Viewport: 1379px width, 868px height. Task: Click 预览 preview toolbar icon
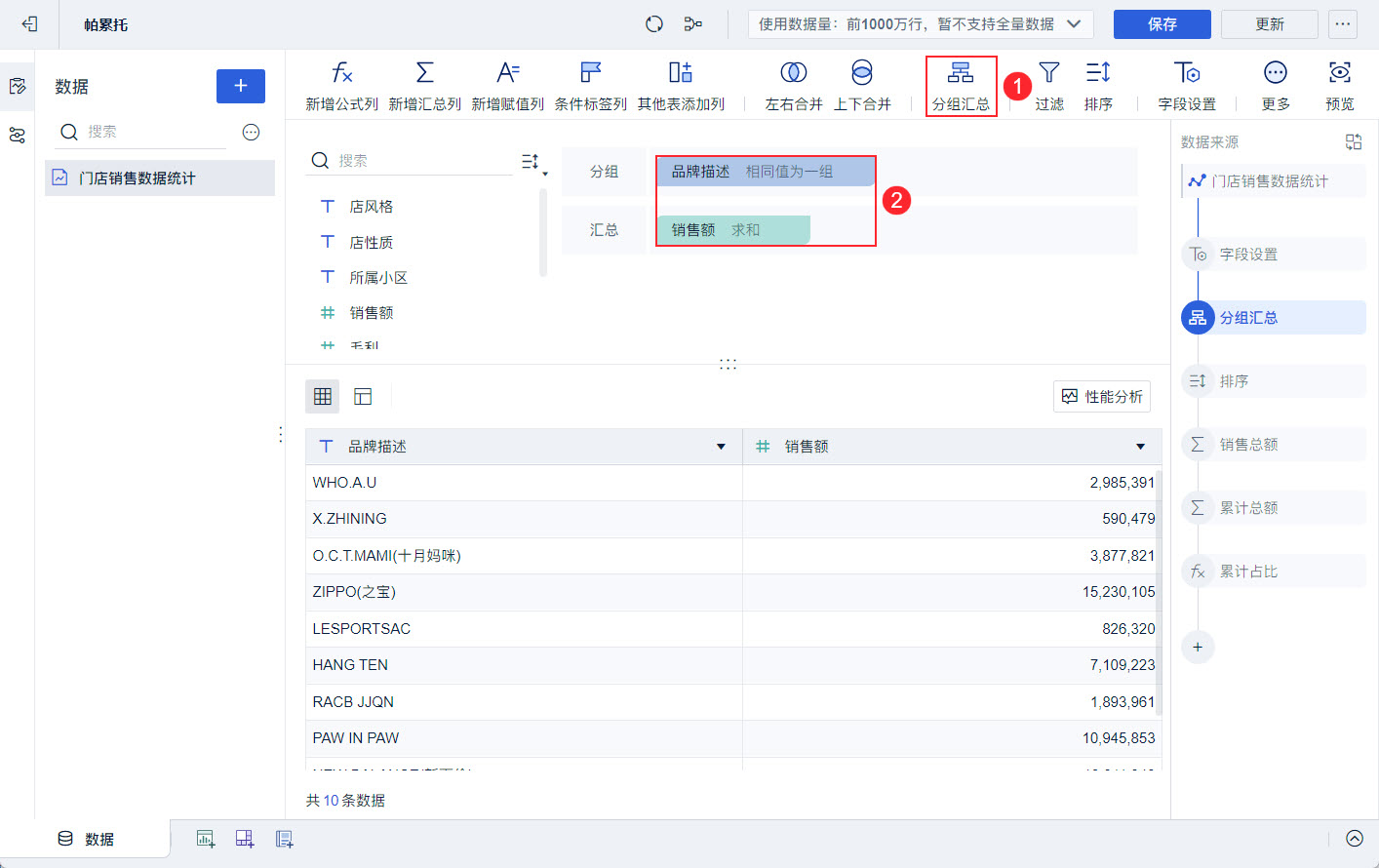click(x=1340, y=86)
